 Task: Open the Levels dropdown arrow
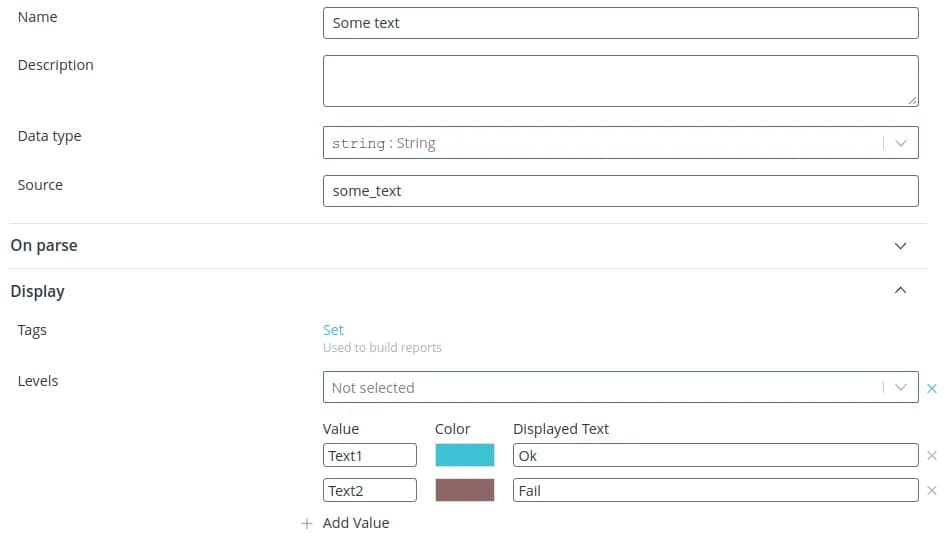(x=900, y=387)
